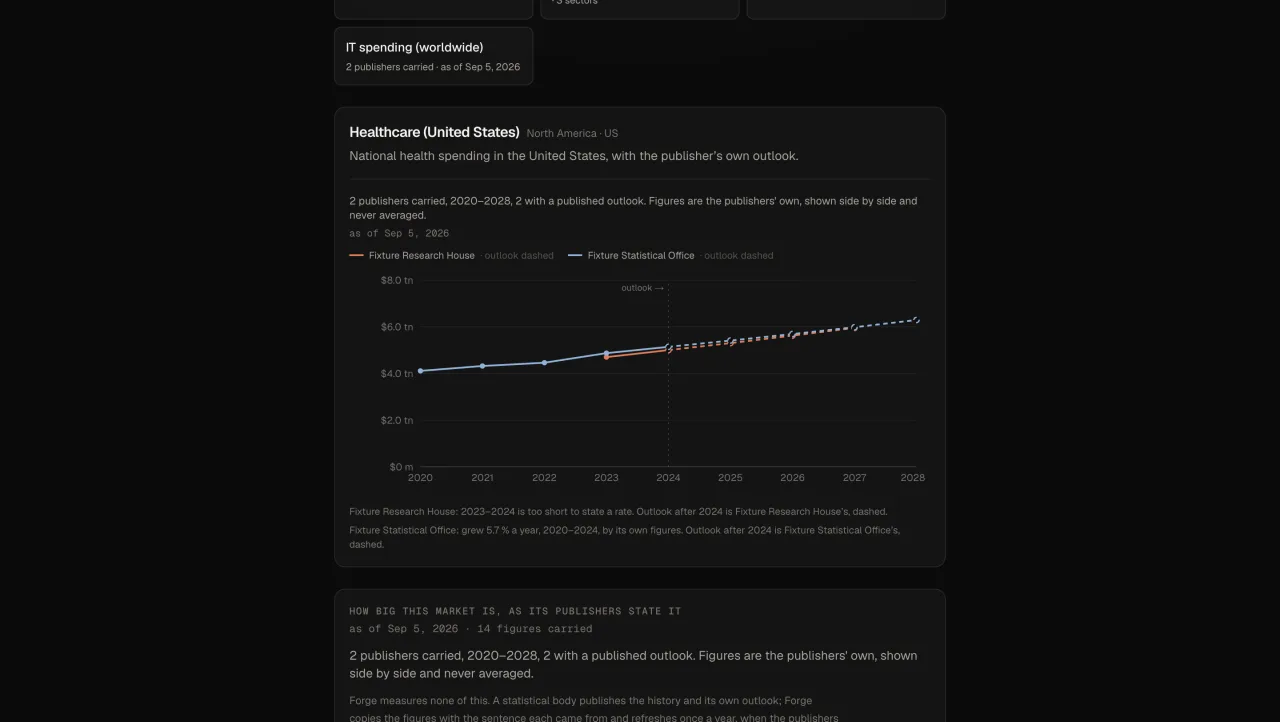This screenshot has height=722, width=1280.
Task: Click the 'How big this market is' heading
Action: pos(515,611)
